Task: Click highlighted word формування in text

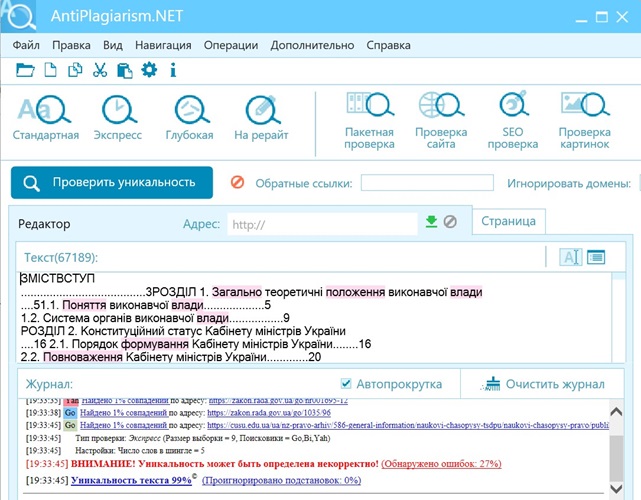Action: pos(155,344)
